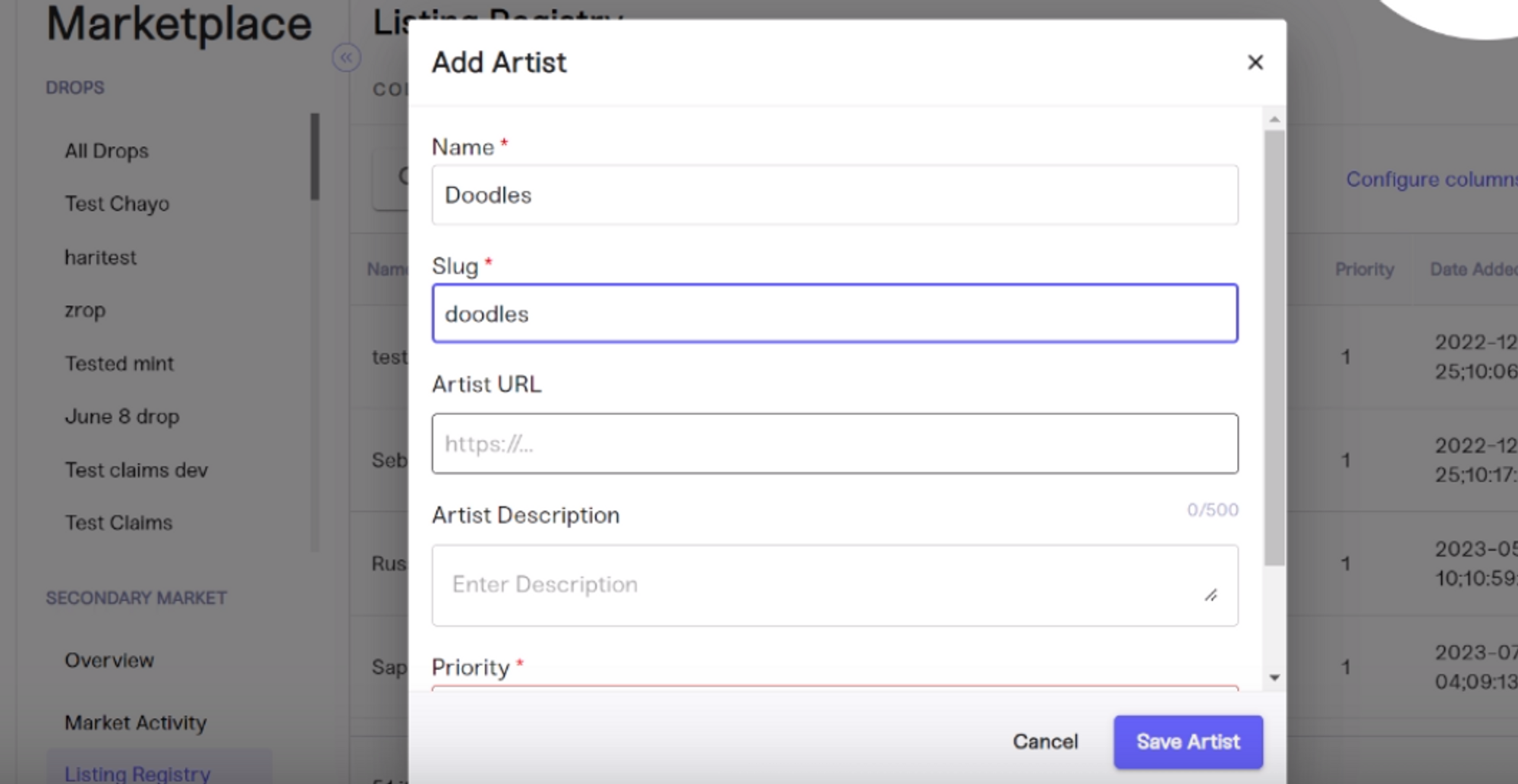Open Listing Registry in the sidebar

coord(137,773)
